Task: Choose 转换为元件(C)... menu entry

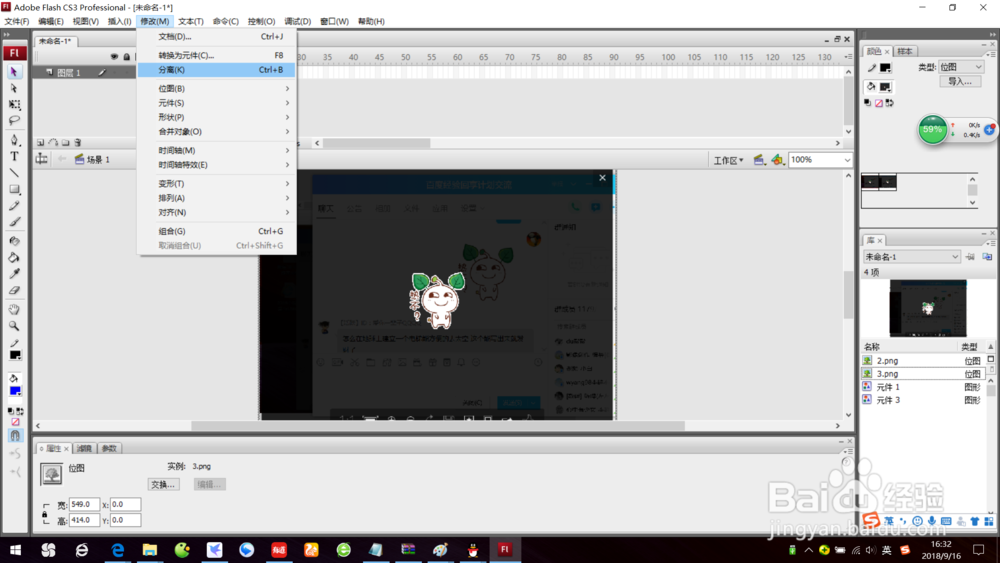Action: pyautogui.click(x=217, y=55)
